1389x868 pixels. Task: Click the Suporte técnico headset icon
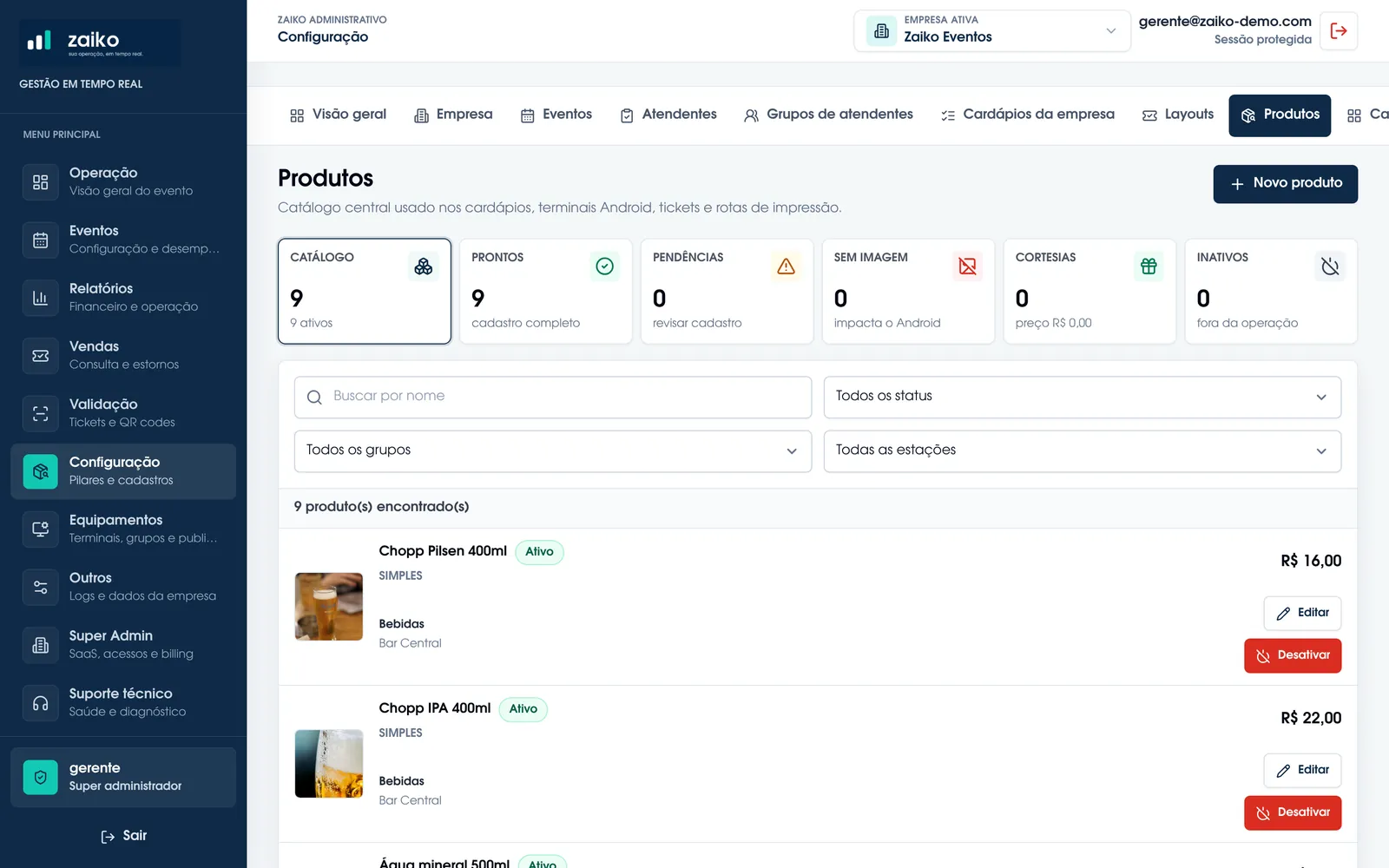(x=41, y=703)
